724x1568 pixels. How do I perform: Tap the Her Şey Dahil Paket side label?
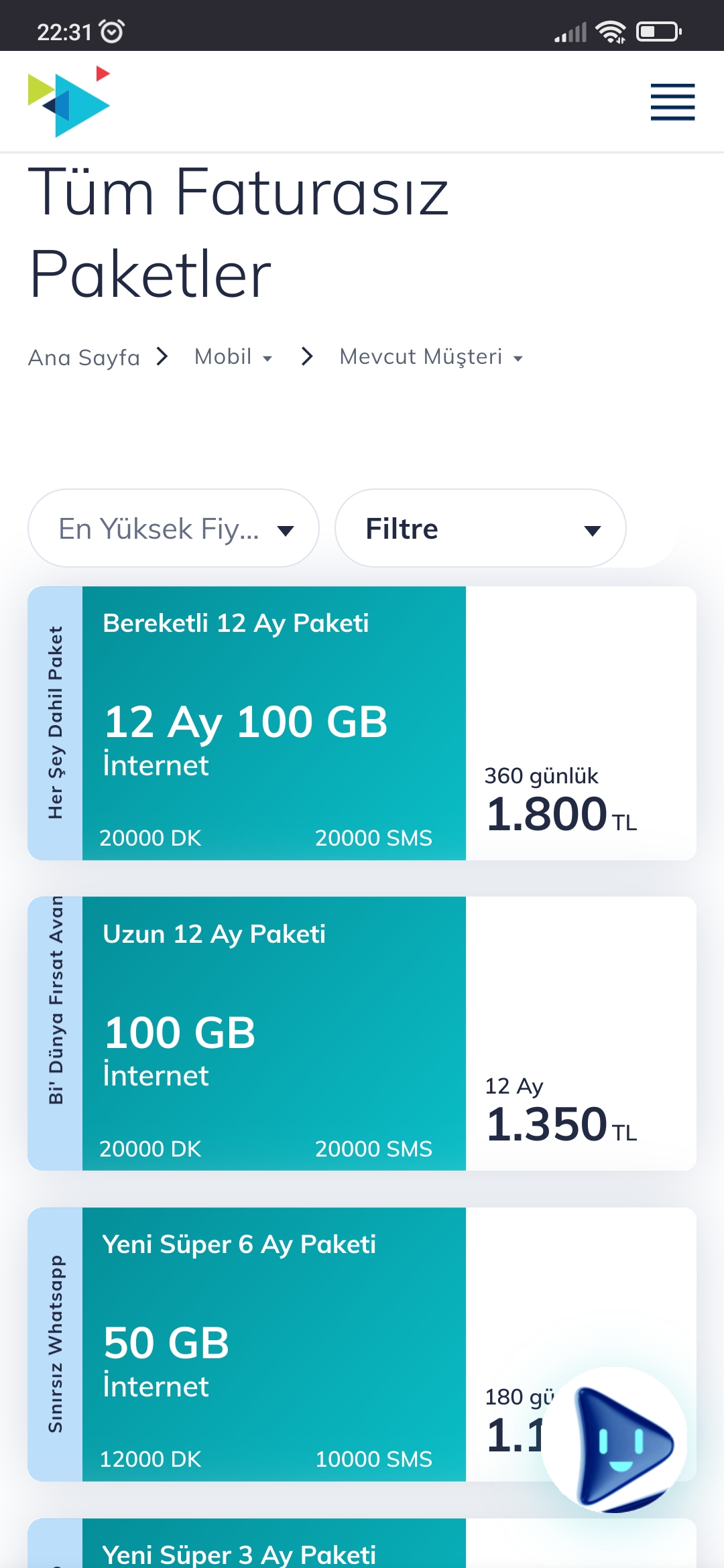(x=55, y=723)
